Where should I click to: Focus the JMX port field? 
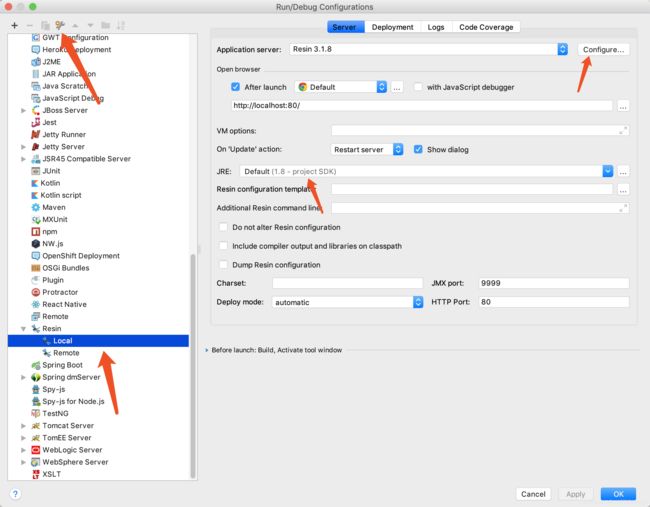554,283
